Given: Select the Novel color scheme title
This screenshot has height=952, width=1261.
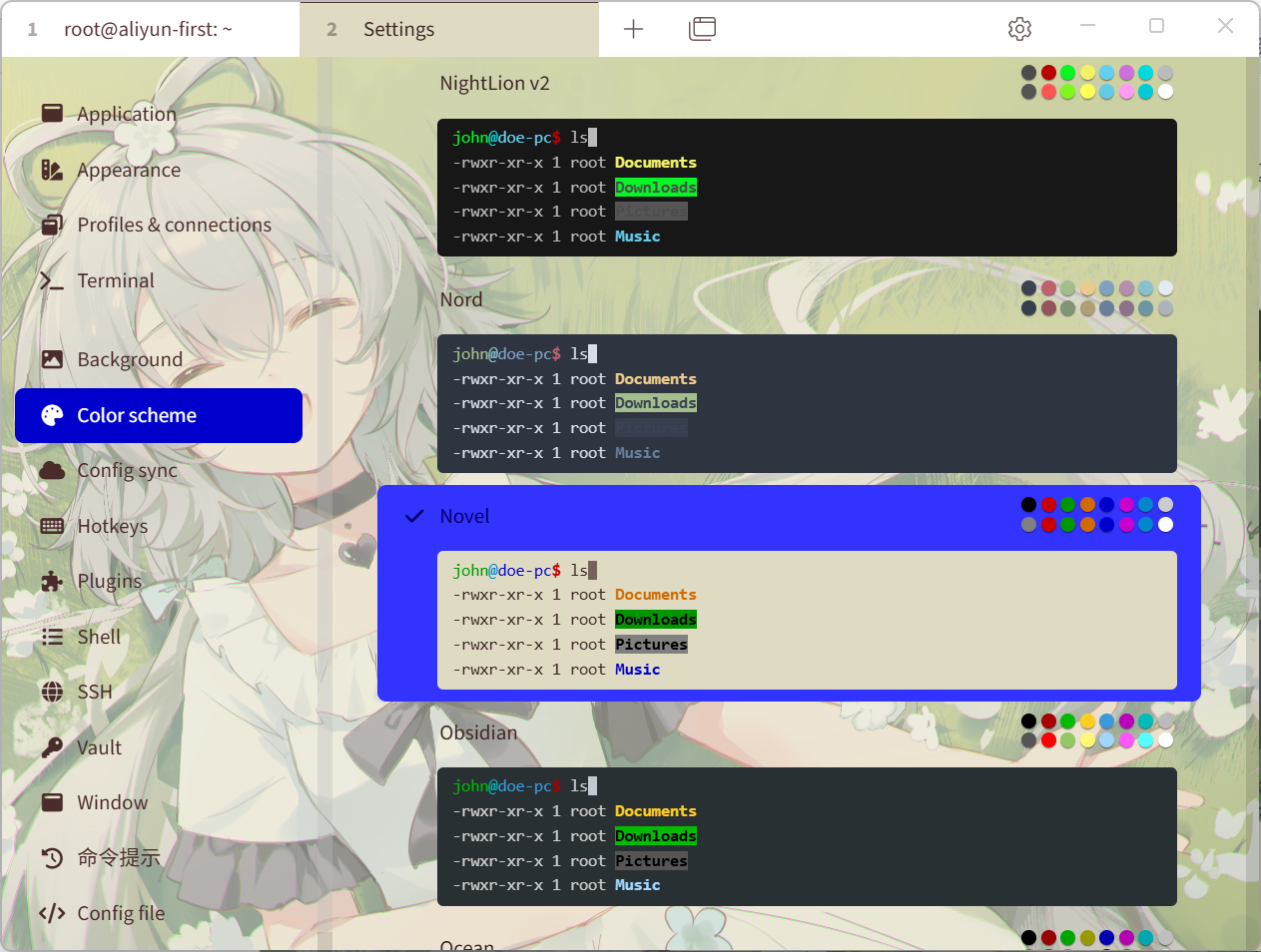Looking at the screenshot, I should click(x=465, y=516).
